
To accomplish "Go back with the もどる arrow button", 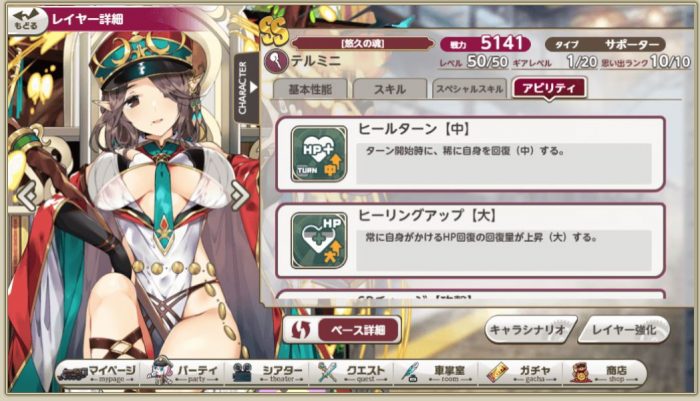I will [x=26, y=20].
